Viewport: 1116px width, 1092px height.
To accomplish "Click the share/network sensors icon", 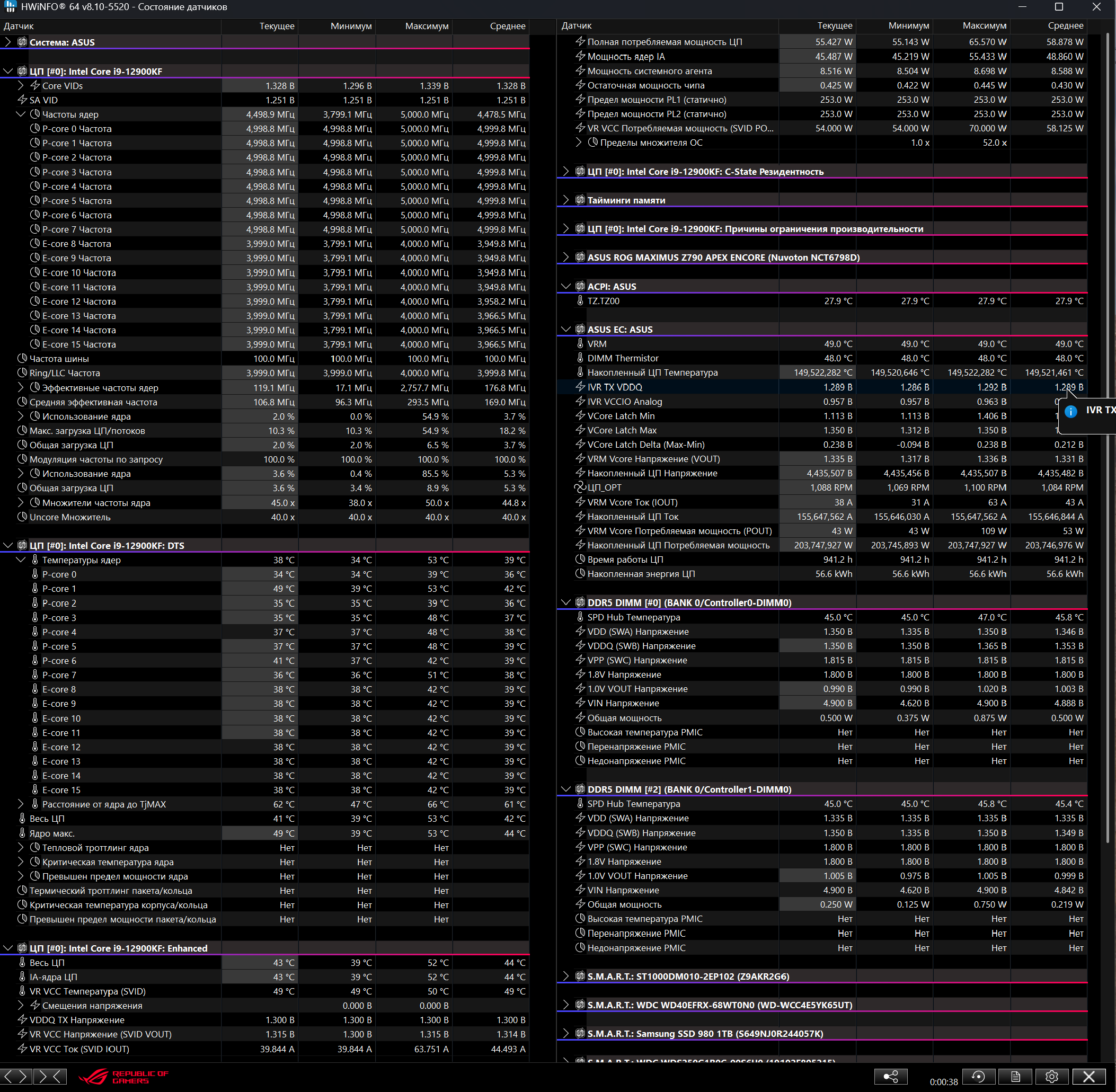I will pyautogui.click(x=891, y=1077).
